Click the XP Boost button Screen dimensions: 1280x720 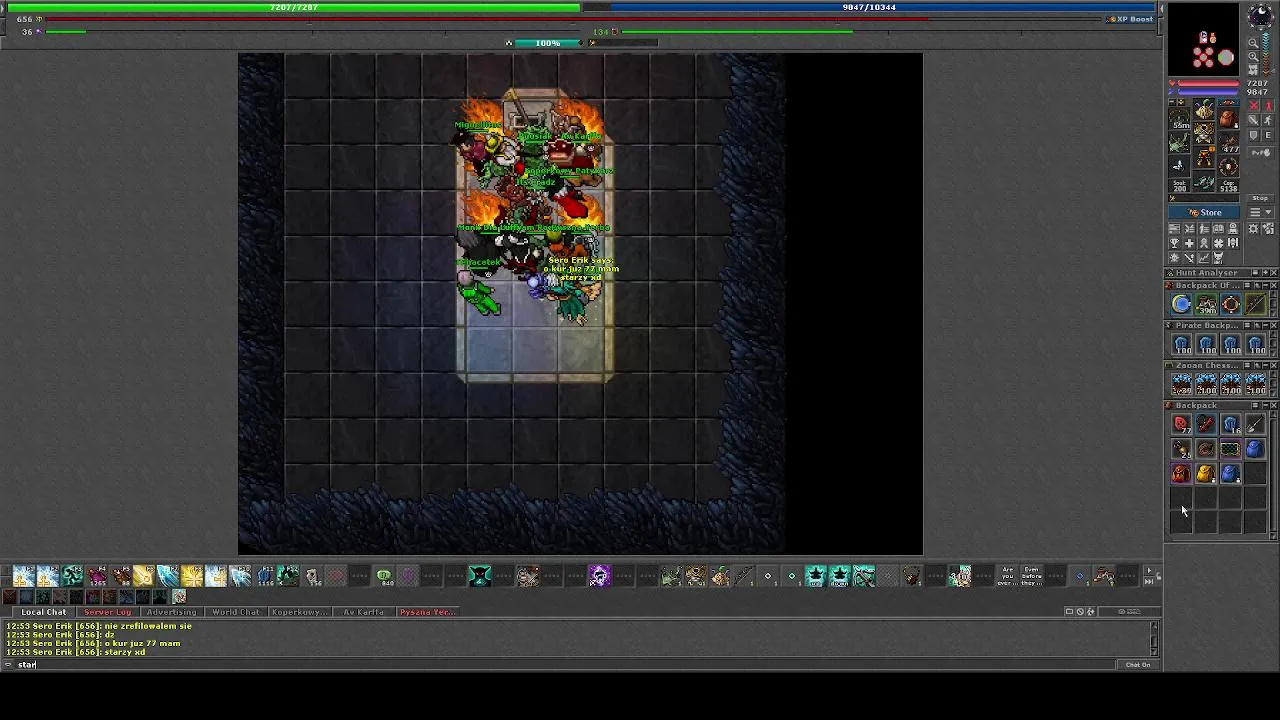pos(1131,19)
